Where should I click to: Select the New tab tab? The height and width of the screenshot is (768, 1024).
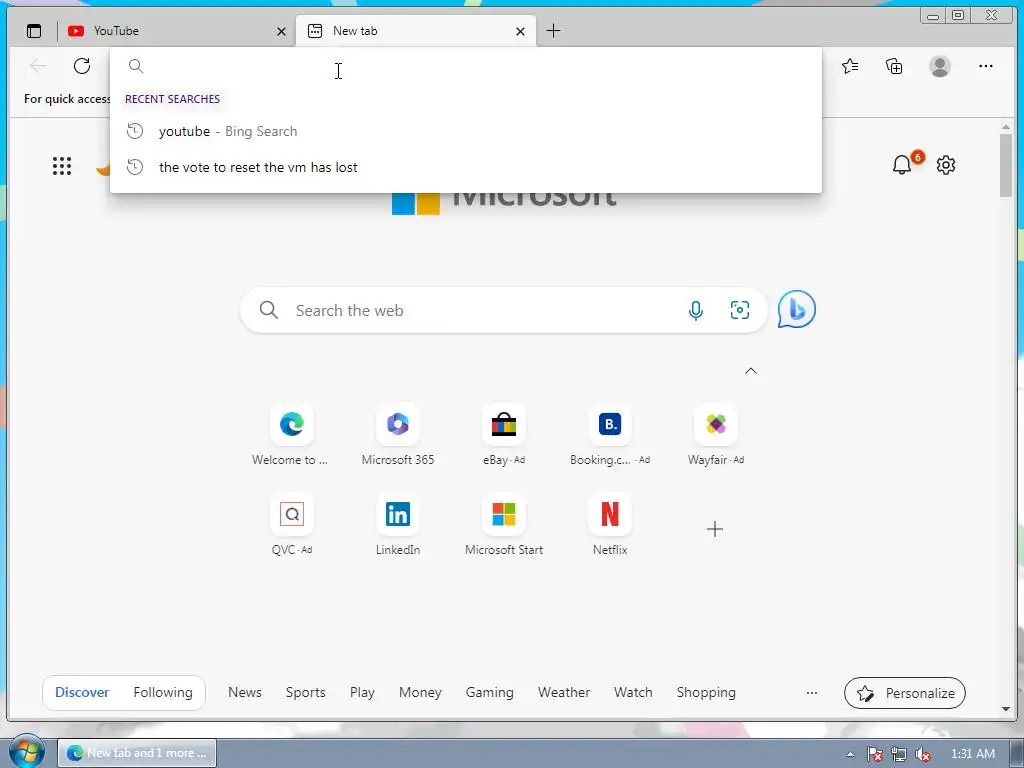click(x=416, y=31)
